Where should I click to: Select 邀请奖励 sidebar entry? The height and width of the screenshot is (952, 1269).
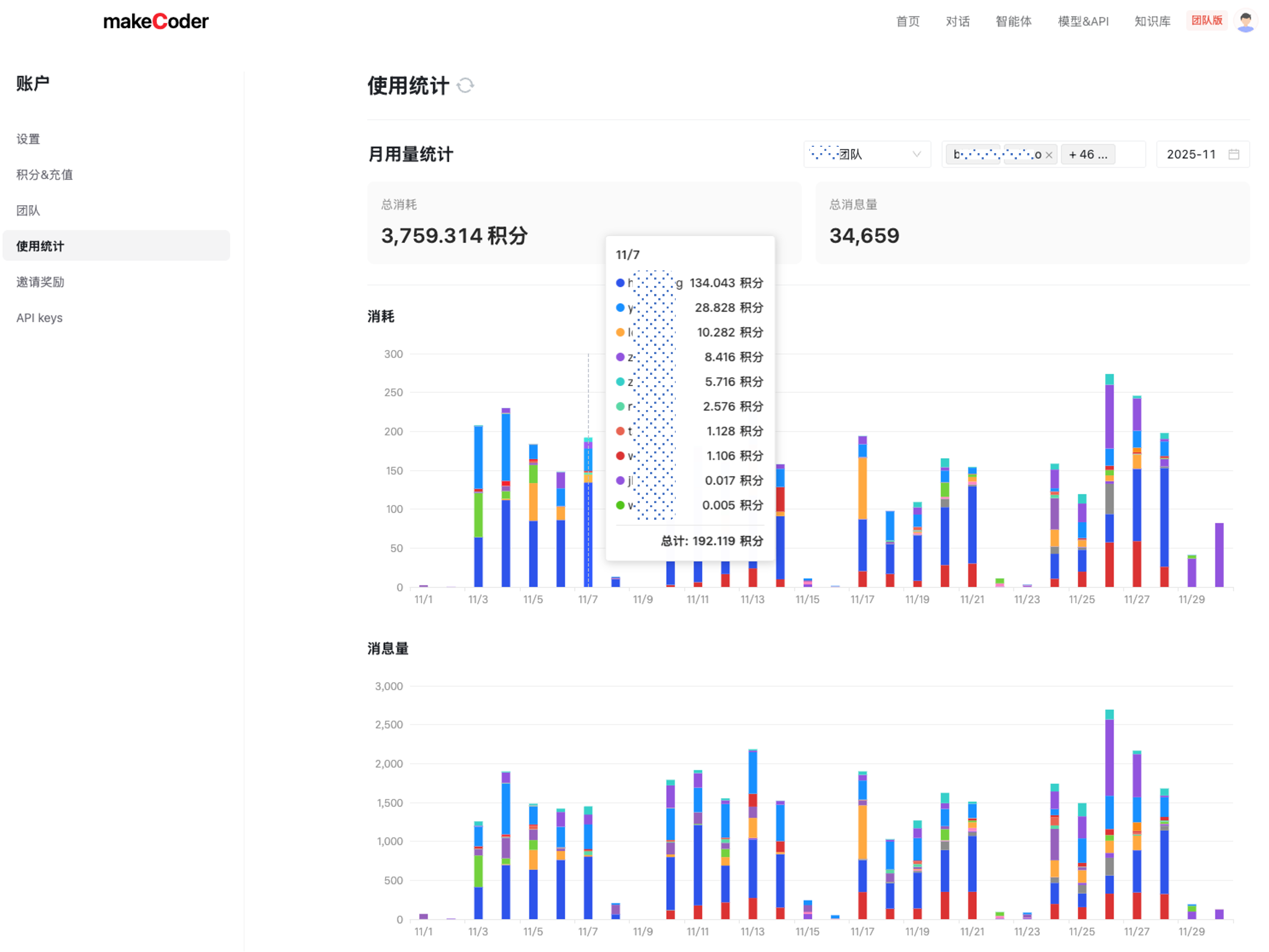(x=40, y=282)
